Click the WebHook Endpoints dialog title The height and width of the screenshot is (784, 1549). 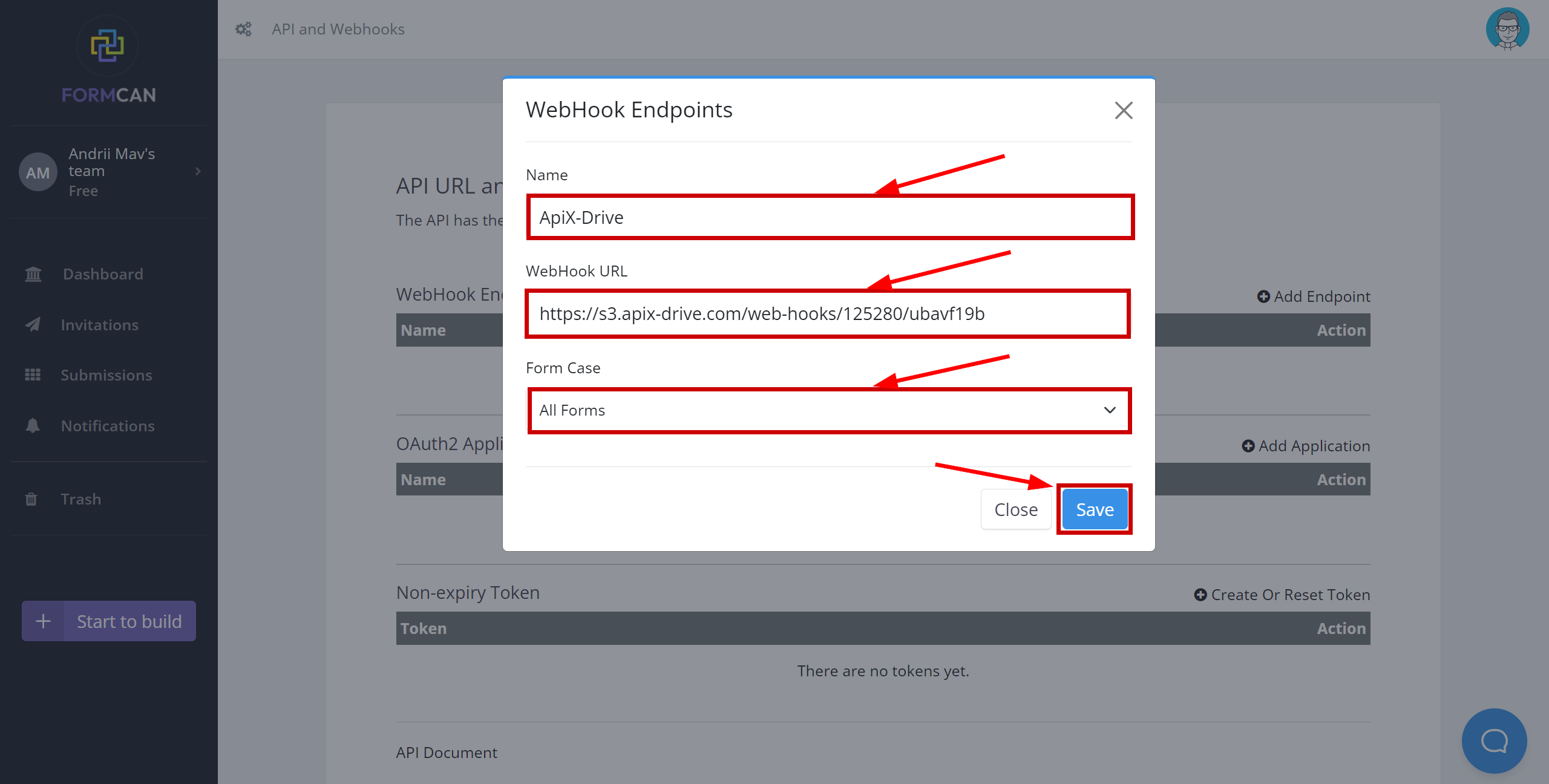click(629, 110)
